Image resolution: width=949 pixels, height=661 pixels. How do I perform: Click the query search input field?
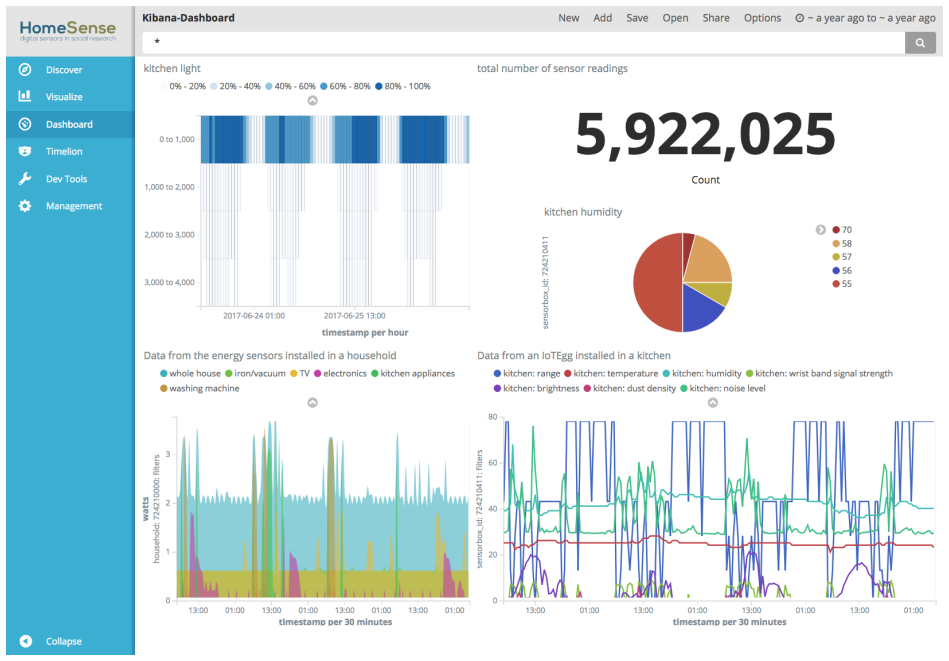(524, 43)
